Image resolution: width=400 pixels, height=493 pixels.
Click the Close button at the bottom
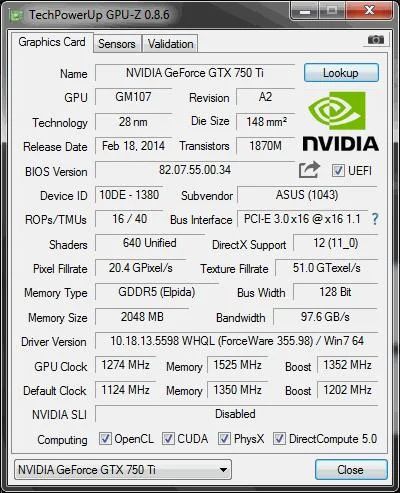(x=351, y=470)
